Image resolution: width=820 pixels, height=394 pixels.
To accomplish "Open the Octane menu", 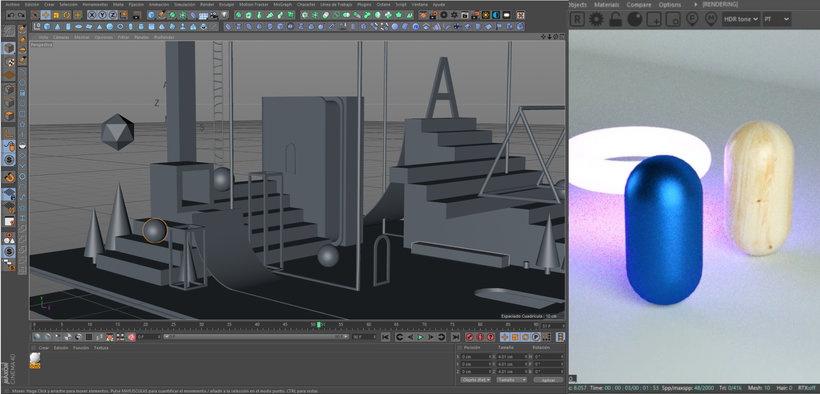I will 383,4.
